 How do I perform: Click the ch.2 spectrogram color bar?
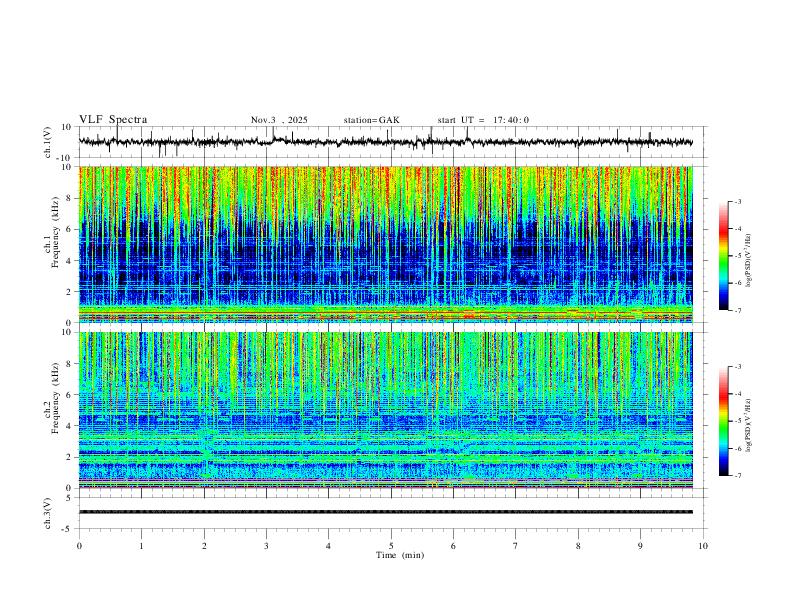[x=724, y=421]
